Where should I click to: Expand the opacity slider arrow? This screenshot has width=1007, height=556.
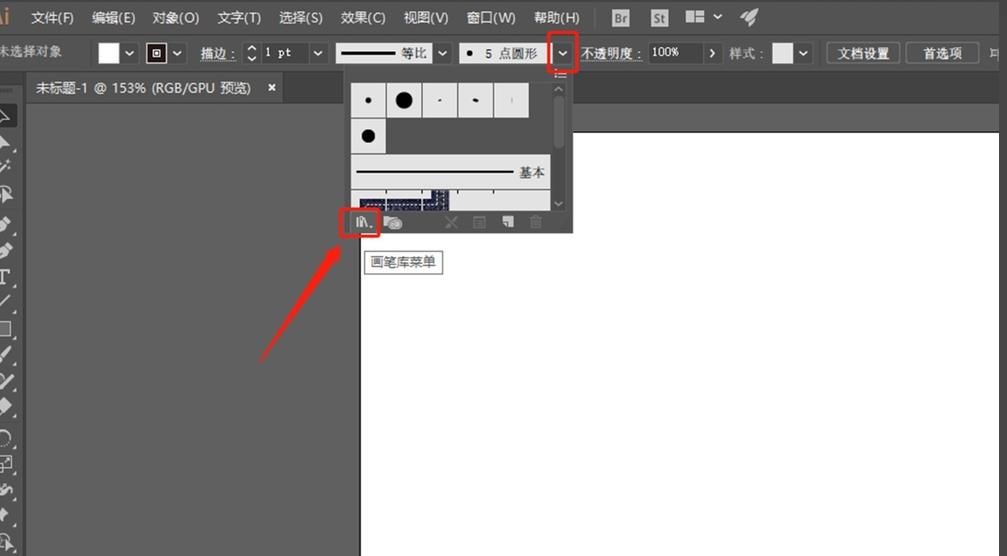pos(712,53)
